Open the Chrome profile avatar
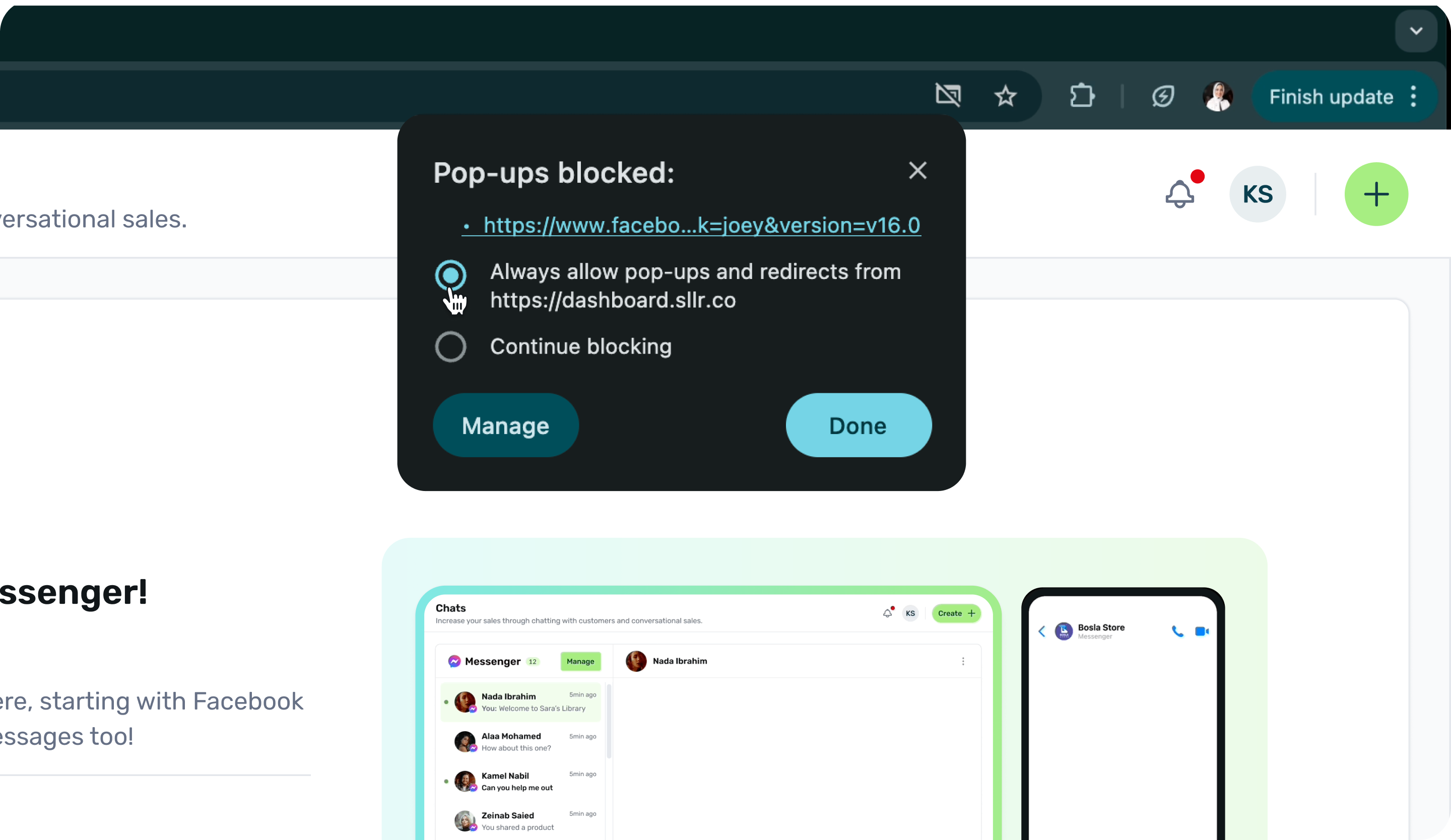The height and width of the screenshot is (840, 1451). click(1217, 96)
